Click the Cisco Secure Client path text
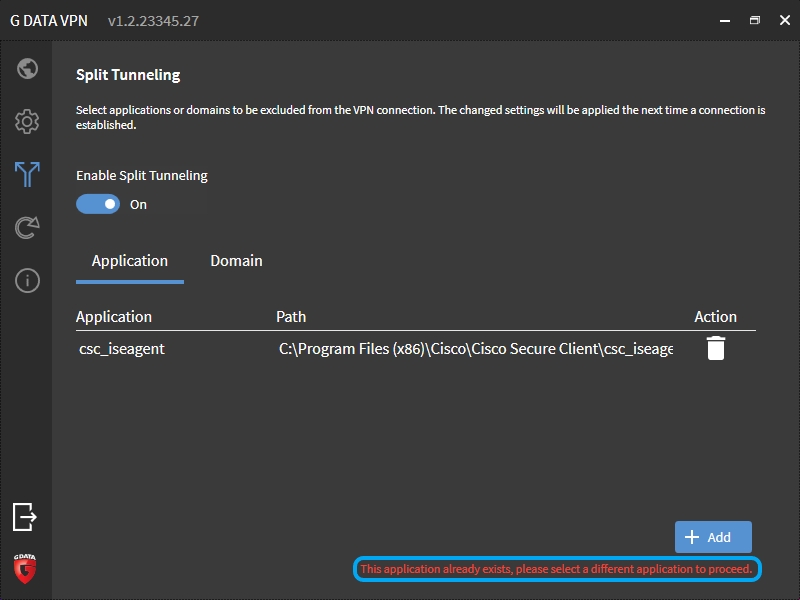 click(x=476, y=349)
